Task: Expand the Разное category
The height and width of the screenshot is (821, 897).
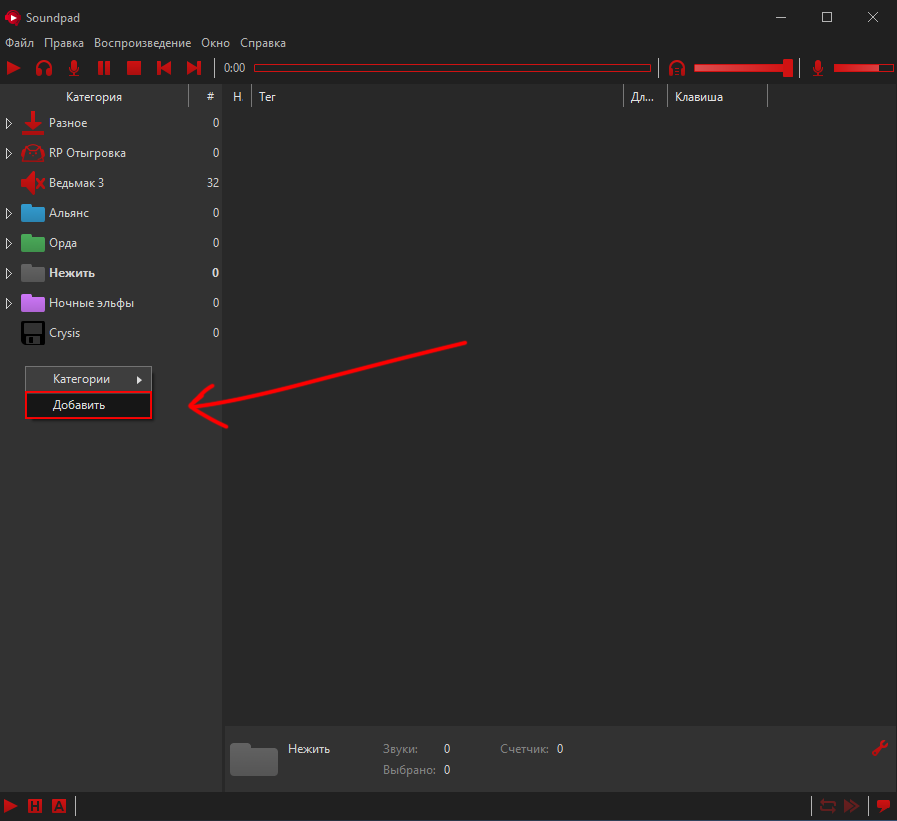Action: 9,123
